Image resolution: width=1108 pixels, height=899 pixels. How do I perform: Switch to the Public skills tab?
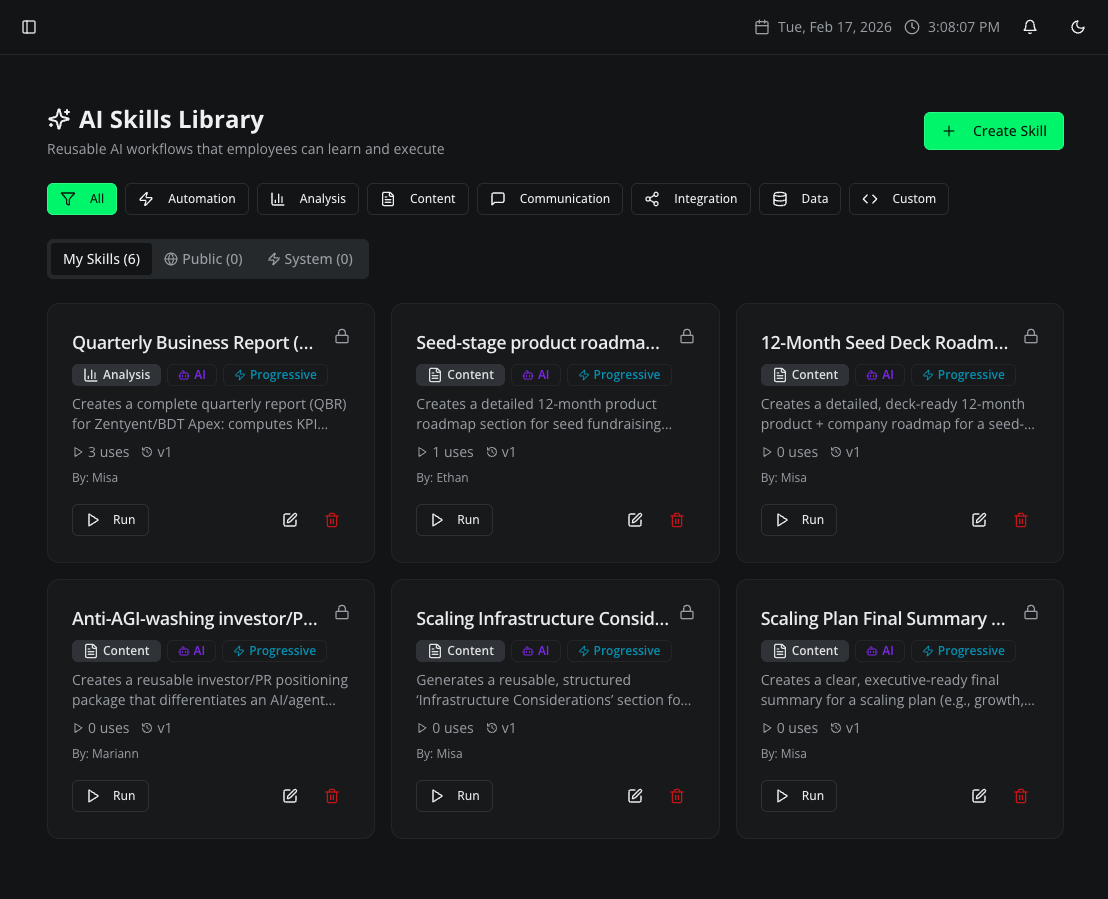pyautogui.click(x=203, y=258)
